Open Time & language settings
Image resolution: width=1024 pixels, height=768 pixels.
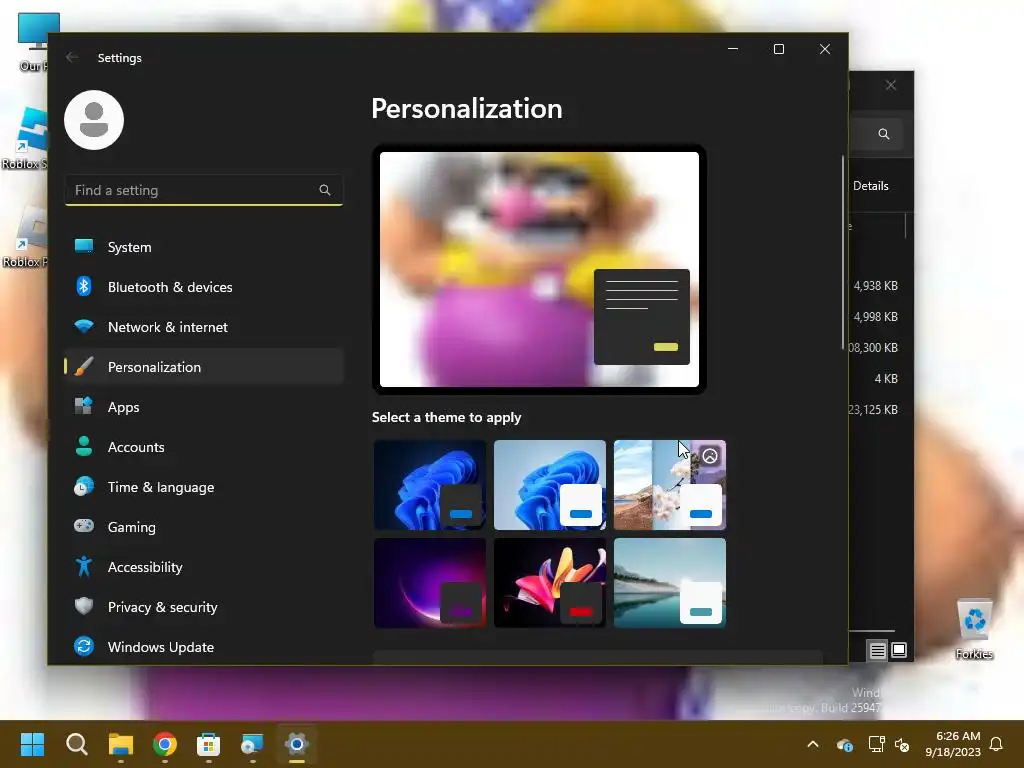point(204,487)
